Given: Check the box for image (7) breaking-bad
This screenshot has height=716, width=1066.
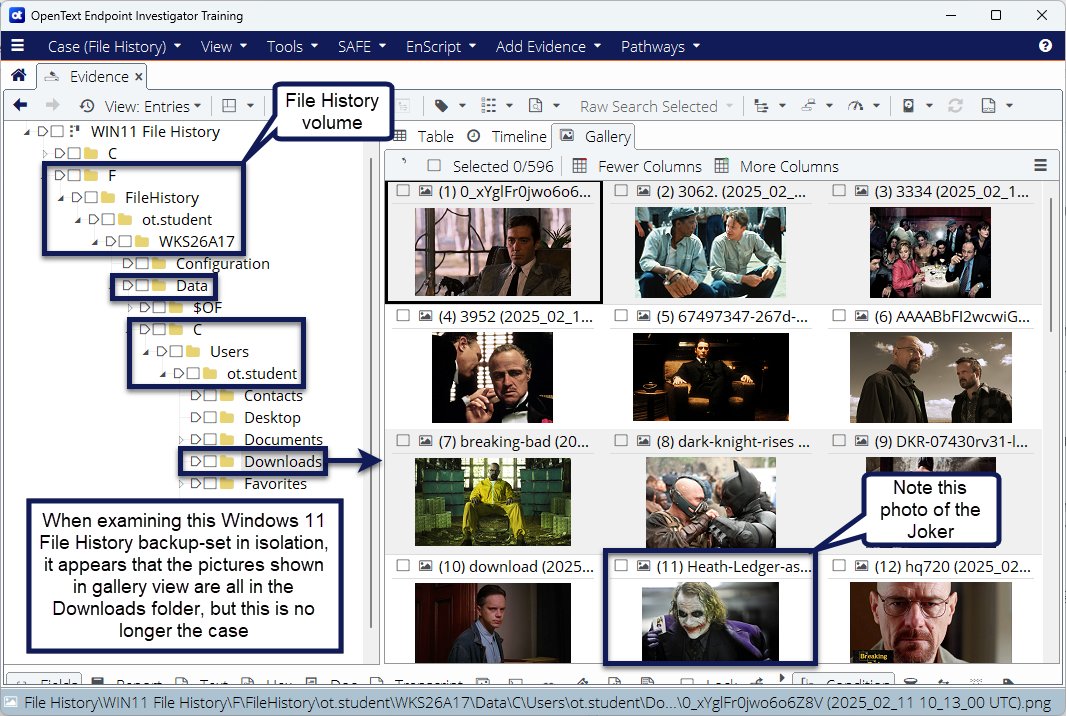Looking at the screenshot, I should 402,441.
